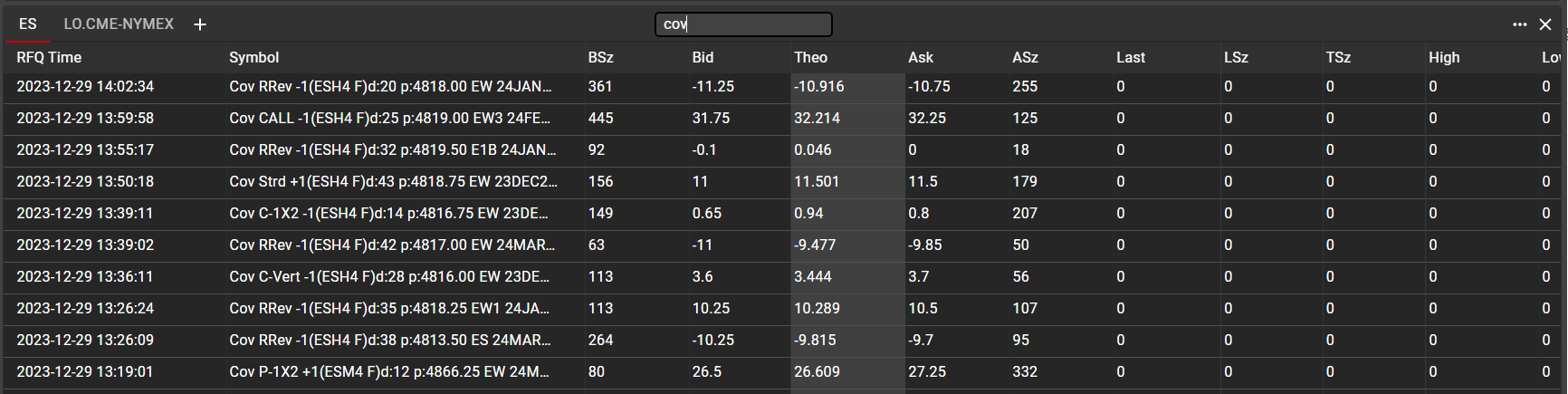The image size is (1568, 394).
Task: Click the Theo column header
Action: tap(810, 57)
